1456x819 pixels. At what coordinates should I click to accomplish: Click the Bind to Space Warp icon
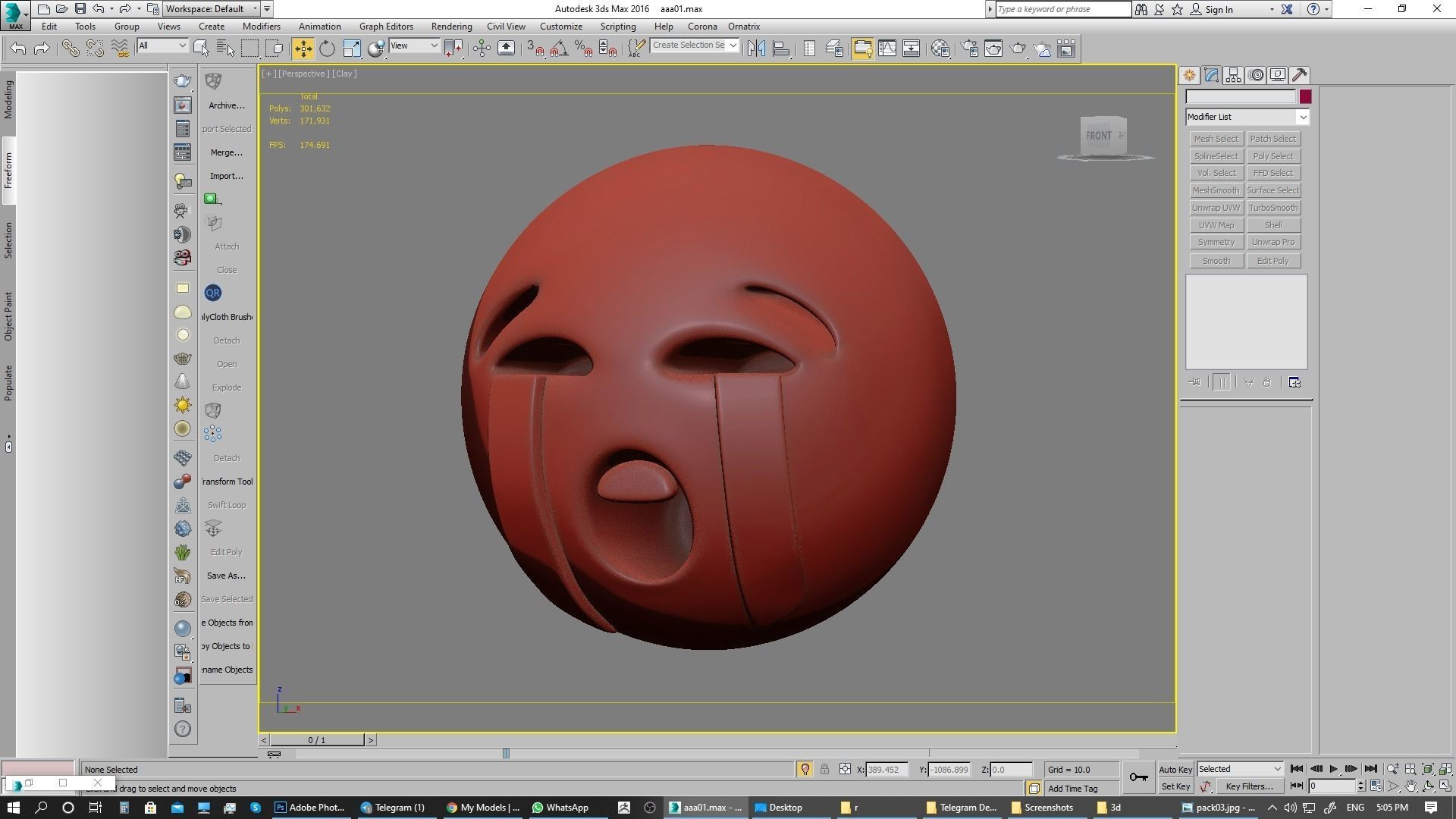click(x=120, y=49)
